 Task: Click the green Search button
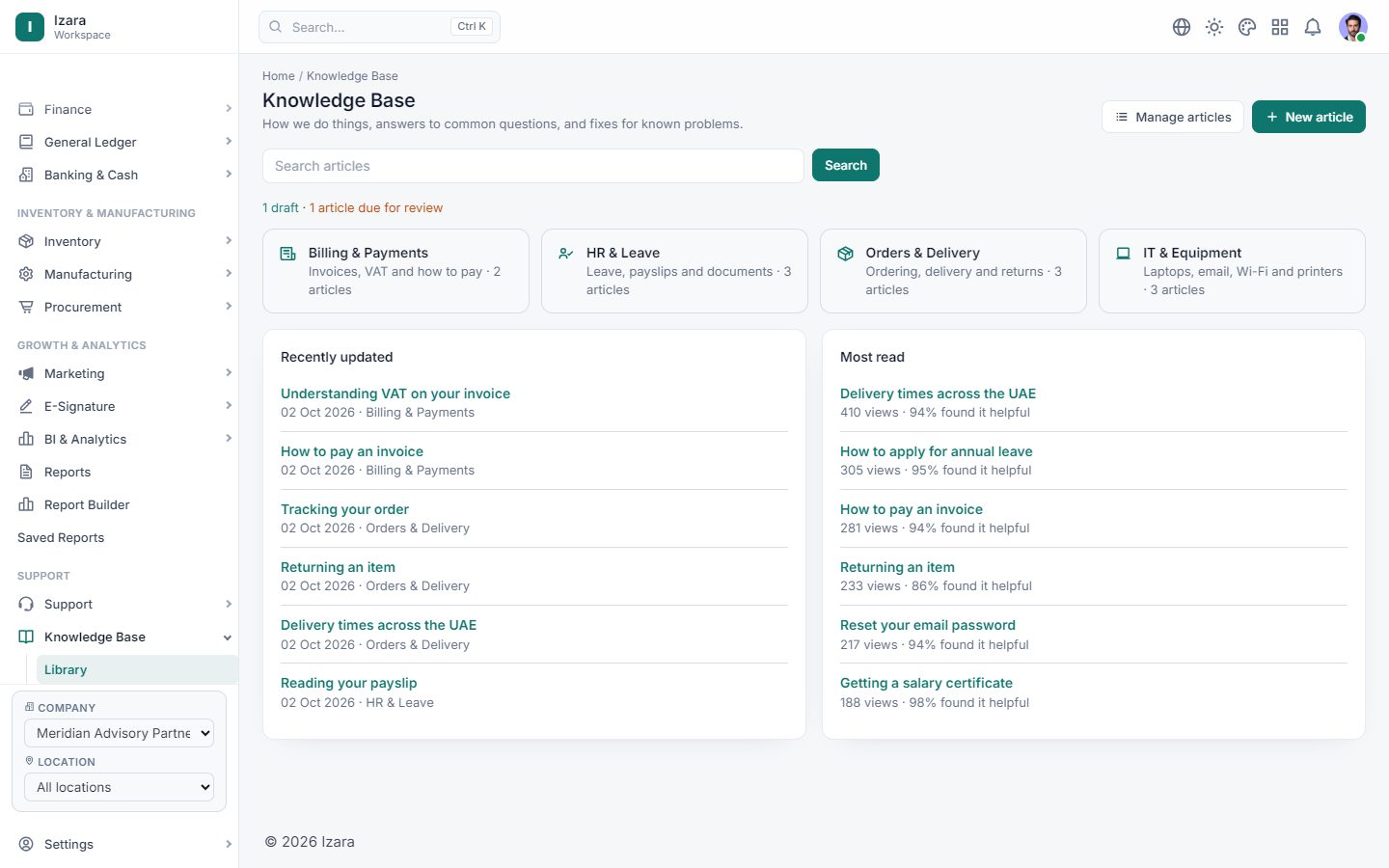click(x=846, y=165)
